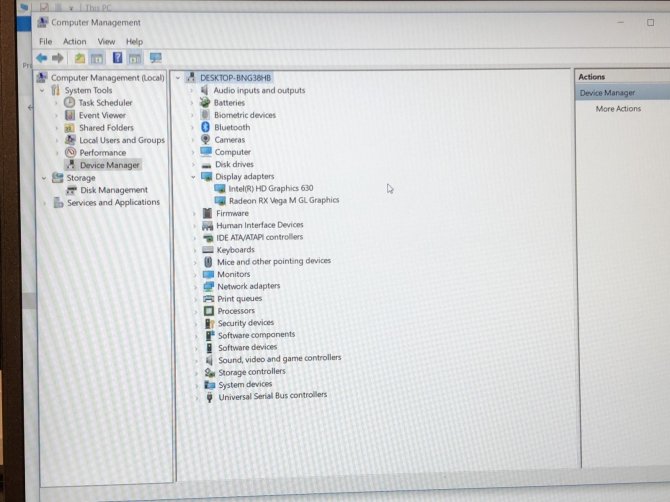This screenshot has width=670, height=502.
Task: Collapse the Storage tree node
Action: pyautogui.click(x=44, y=178)
